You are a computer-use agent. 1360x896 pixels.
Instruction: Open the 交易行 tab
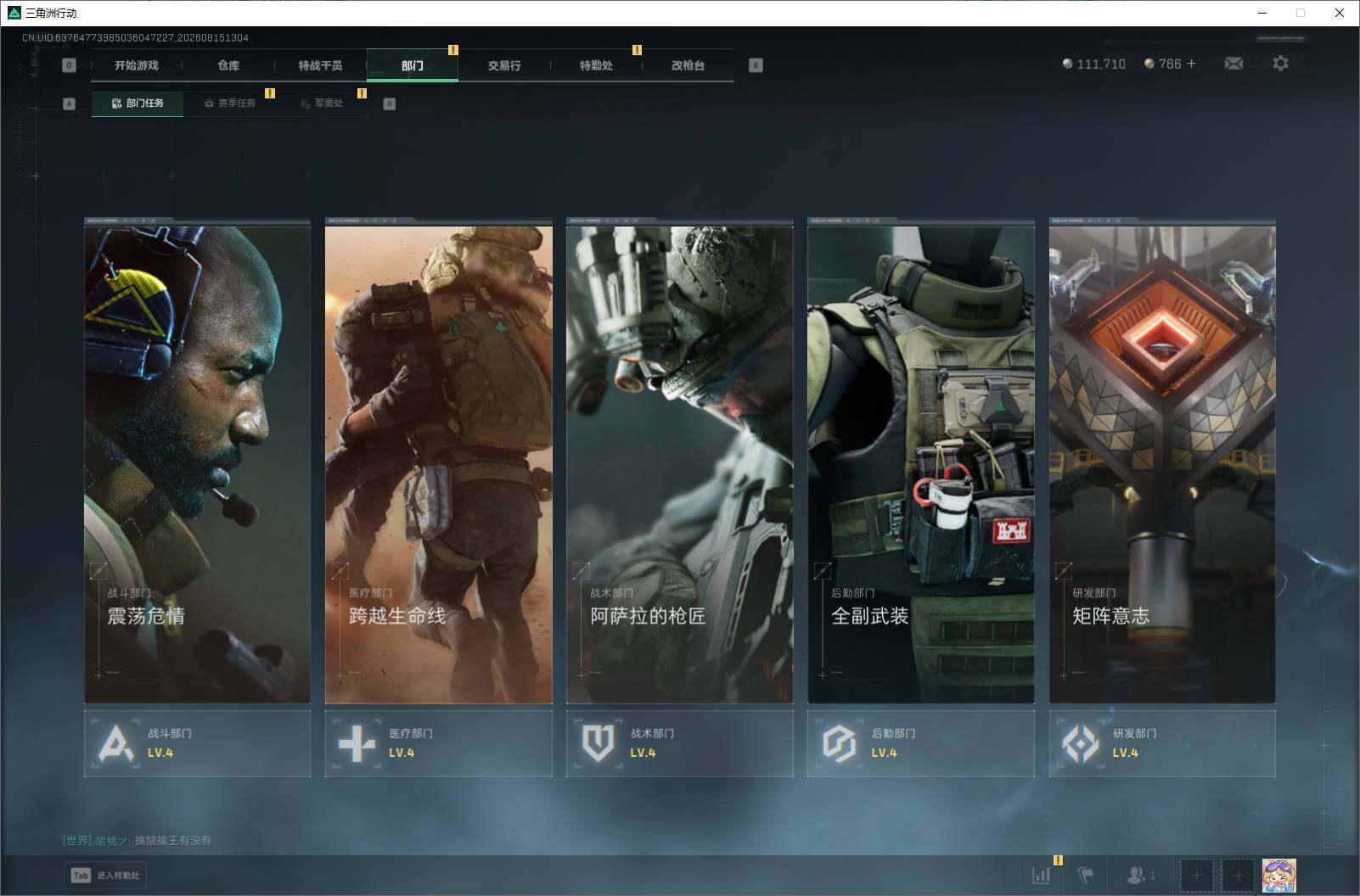pyautogui.click(x=504, y=65)
